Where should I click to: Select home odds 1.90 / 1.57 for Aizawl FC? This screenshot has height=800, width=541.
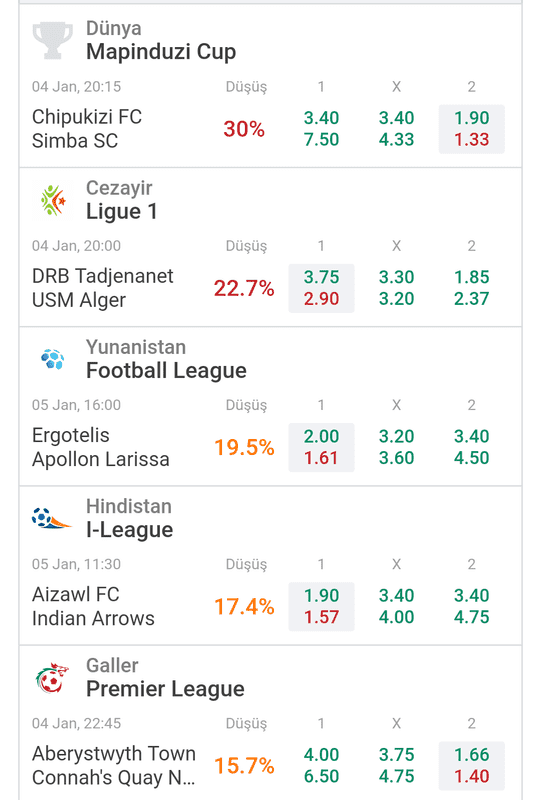pyautogui.click(x=322, y=607)
